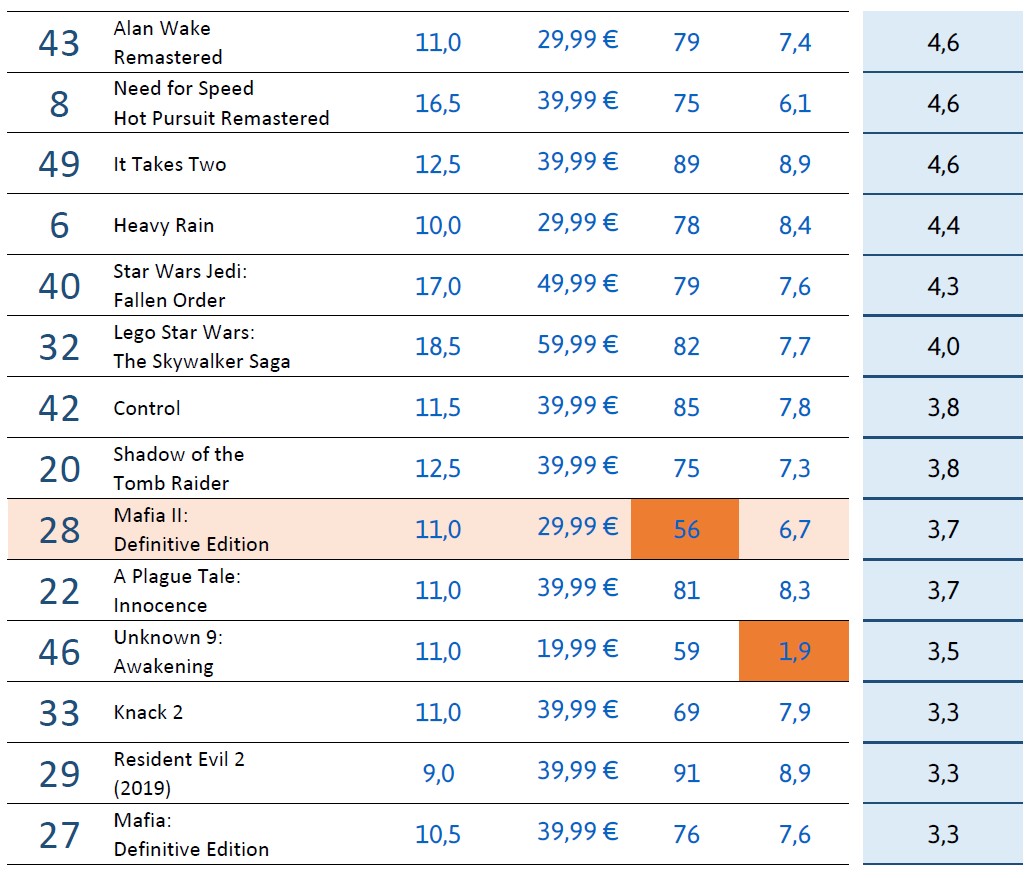Select the score 91 for Resident Evil 2

[x=686, y=774]
